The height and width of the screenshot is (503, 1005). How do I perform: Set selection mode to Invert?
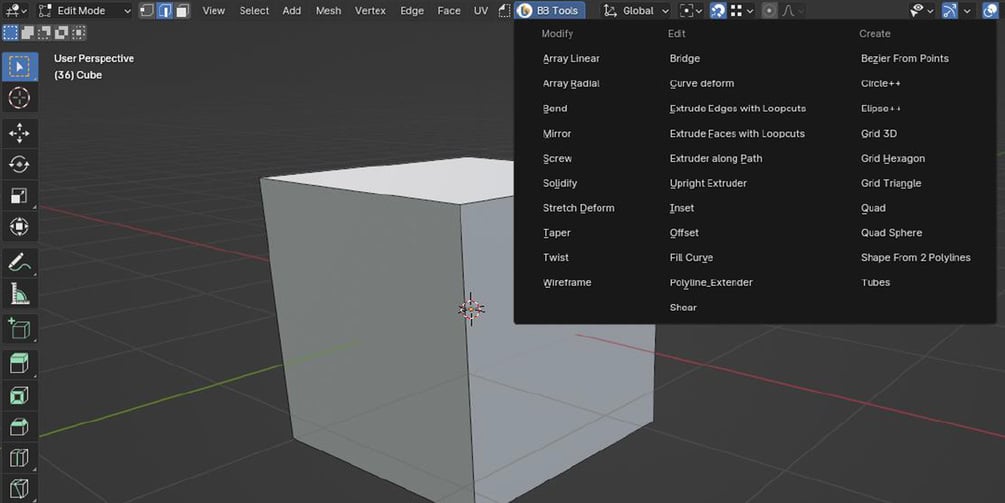coord(62,33)
